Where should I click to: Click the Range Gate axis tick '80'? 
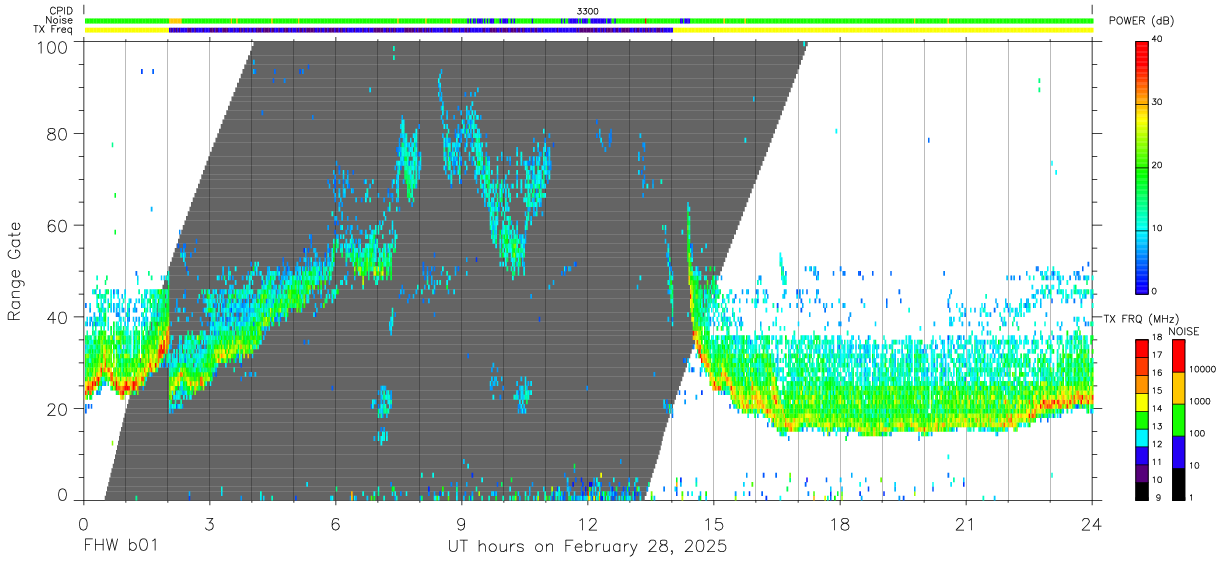pyautogui.click(x=59, y=134)
